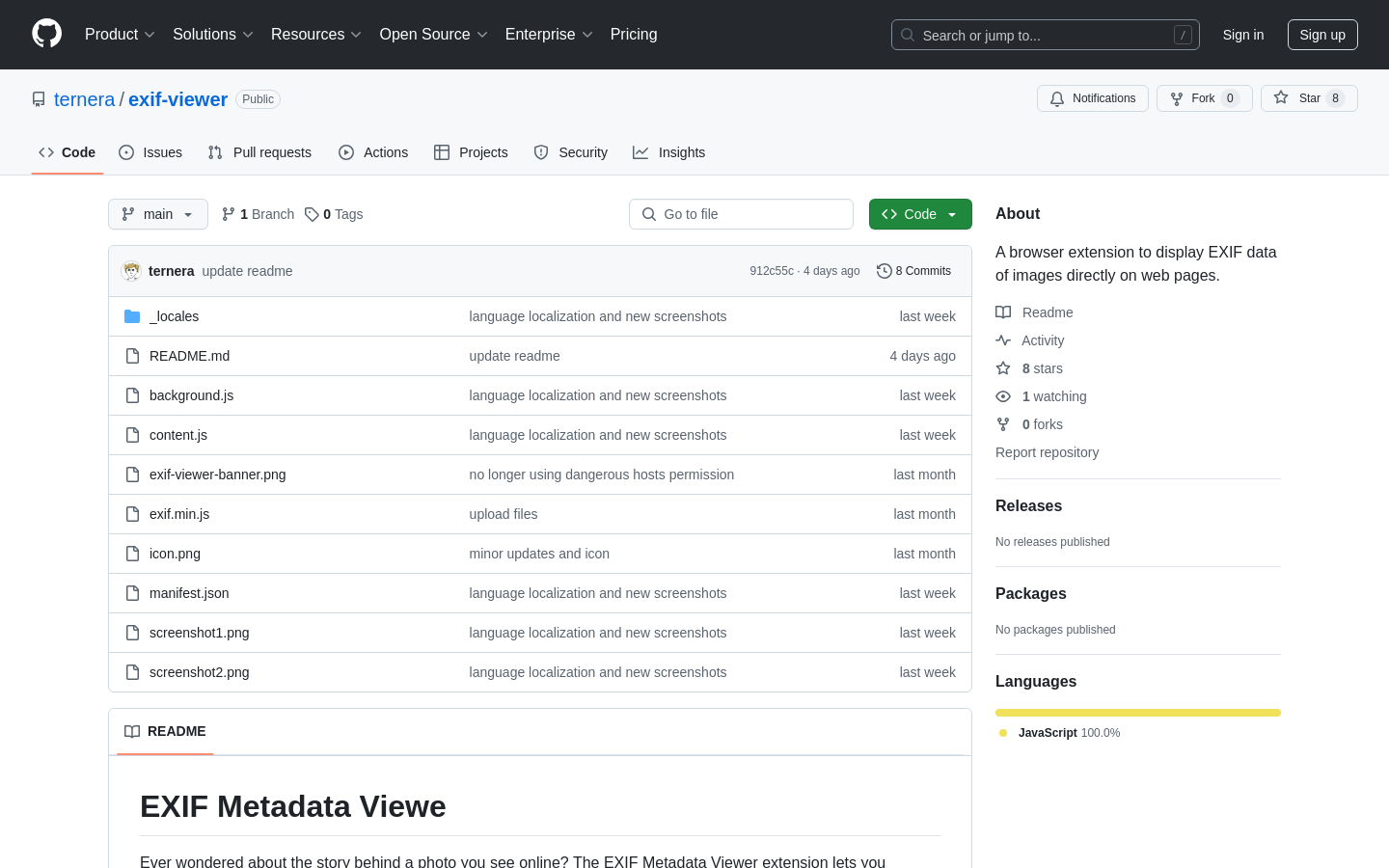Click ternera's avatar in commit header
Viewport: 1389px width, 868px height.
coord(131,271)
